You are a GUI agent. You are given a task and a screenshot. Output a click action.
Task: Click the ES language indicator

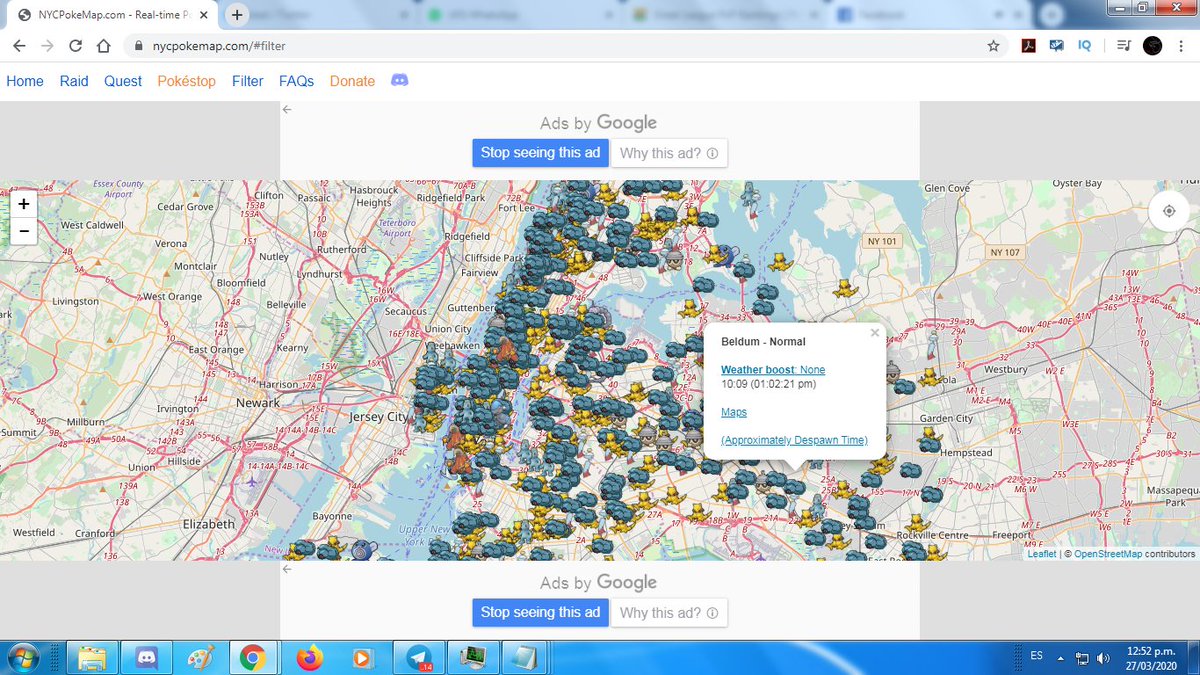click(x=1036, y=655)
